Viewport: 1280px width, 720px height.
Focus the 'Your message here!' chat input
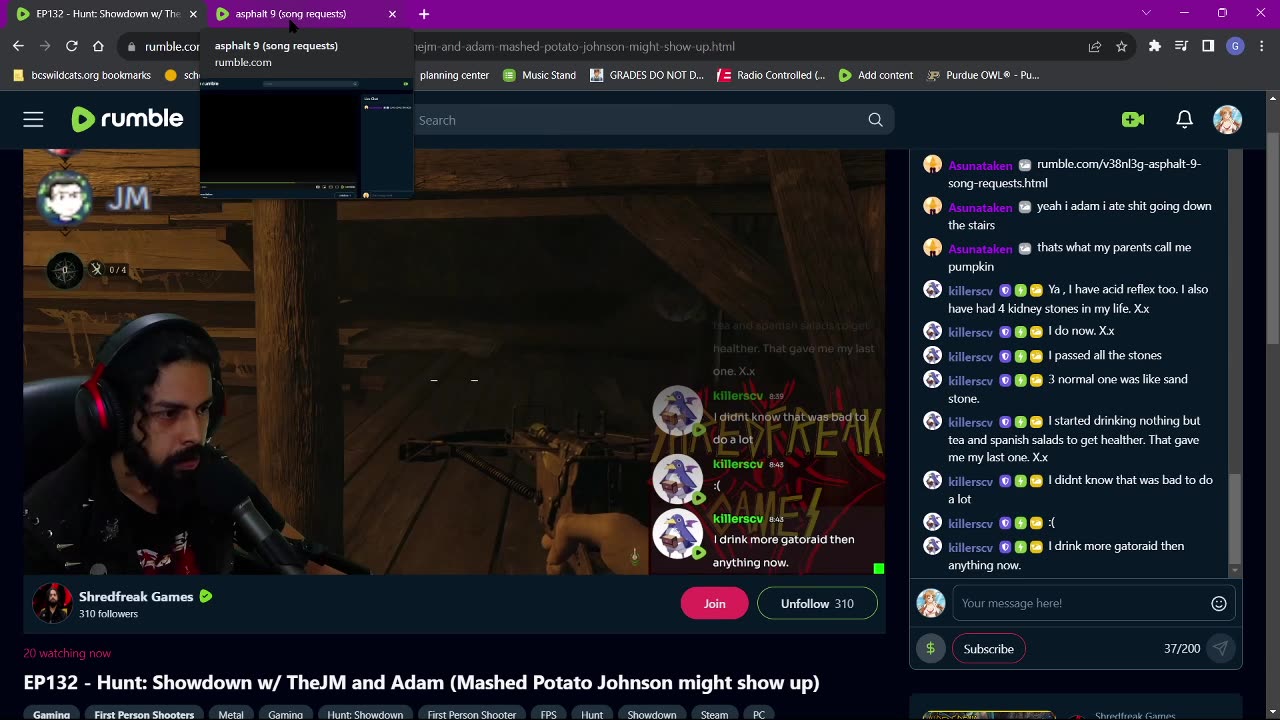[1080, 603]
